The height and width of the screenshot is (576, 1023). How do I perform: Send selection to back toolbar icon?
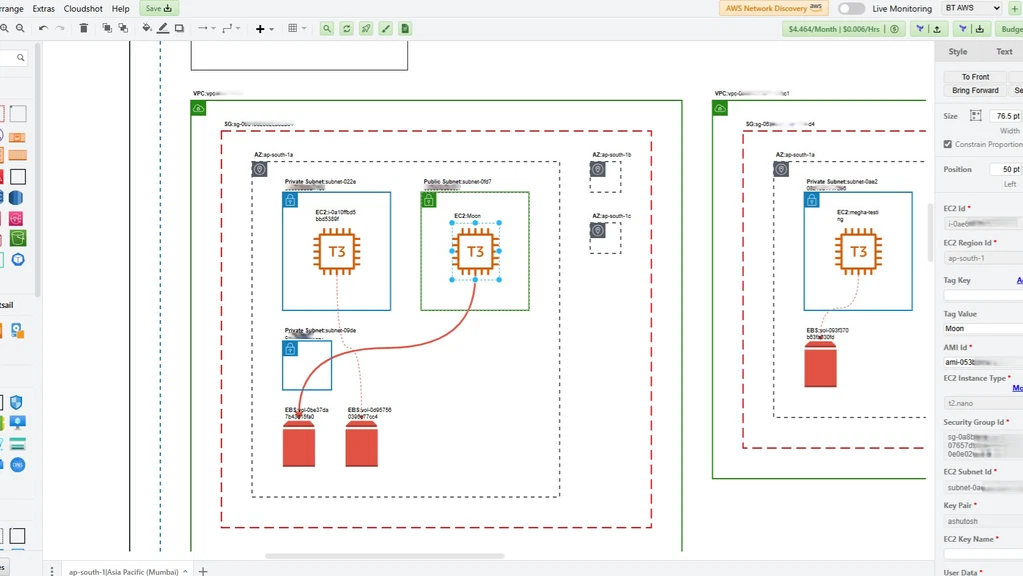point(123,28)
